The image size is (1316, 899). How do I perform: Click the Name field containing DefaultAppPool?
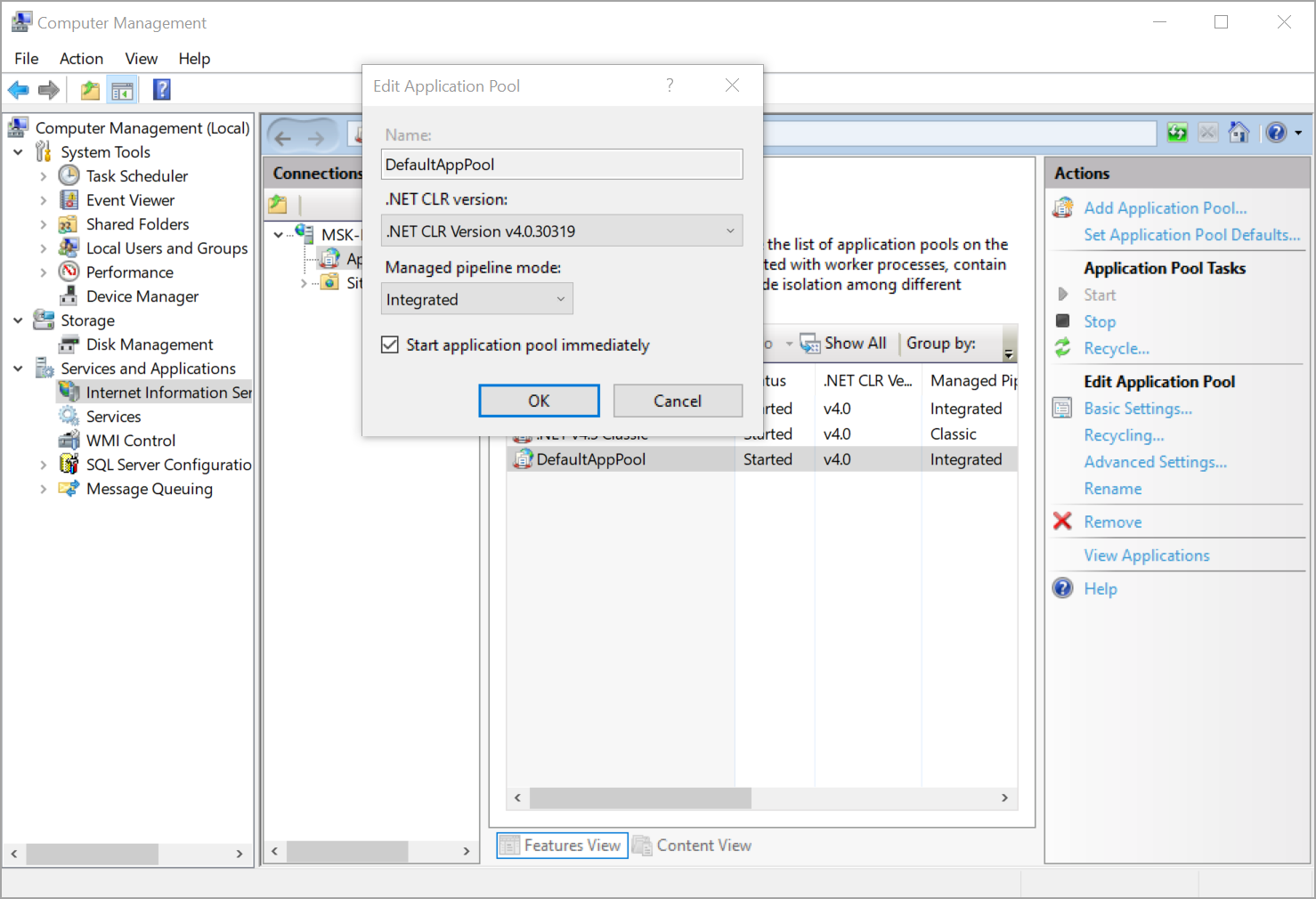click(x=561, y=165)
